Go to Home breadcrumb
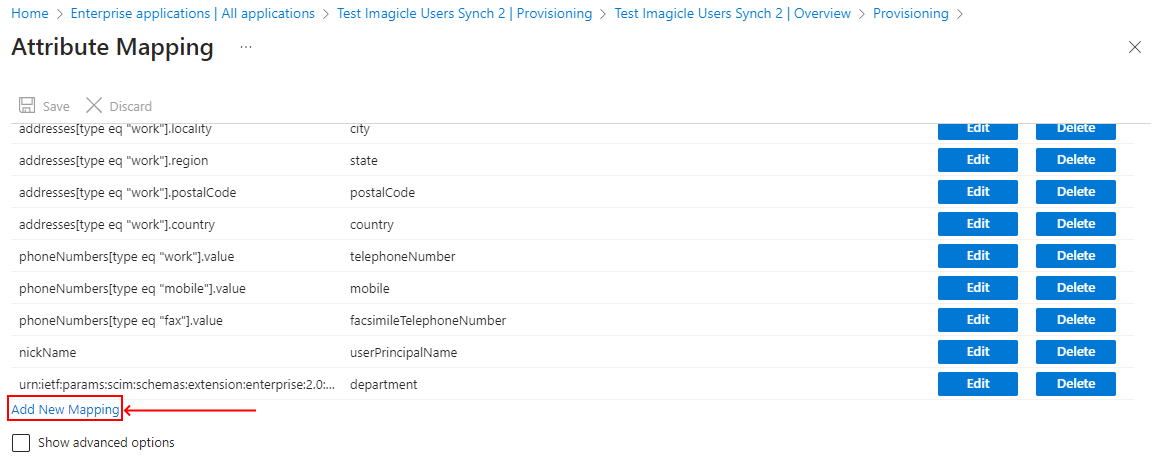Image resolution: width=1153 pixels, height=466 pixels. [x=30, y=14]
